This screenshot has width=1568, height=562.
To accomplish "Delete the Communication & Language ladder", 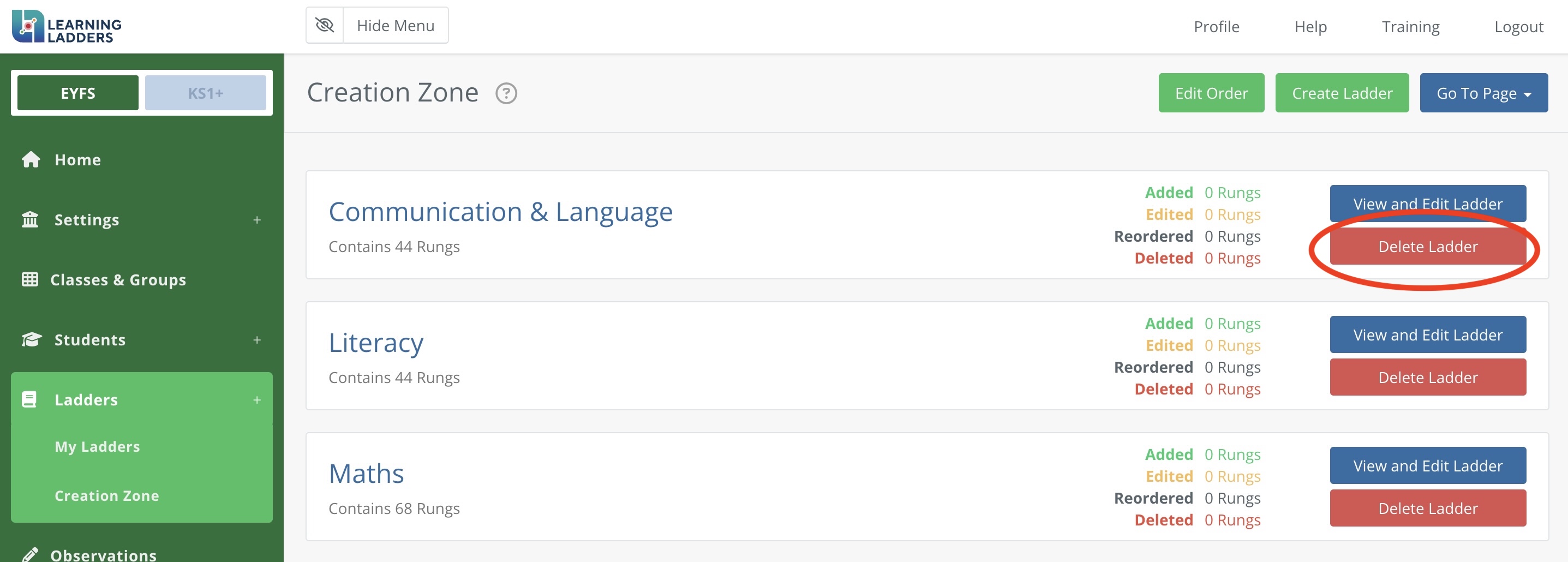I will [1427, 247].
